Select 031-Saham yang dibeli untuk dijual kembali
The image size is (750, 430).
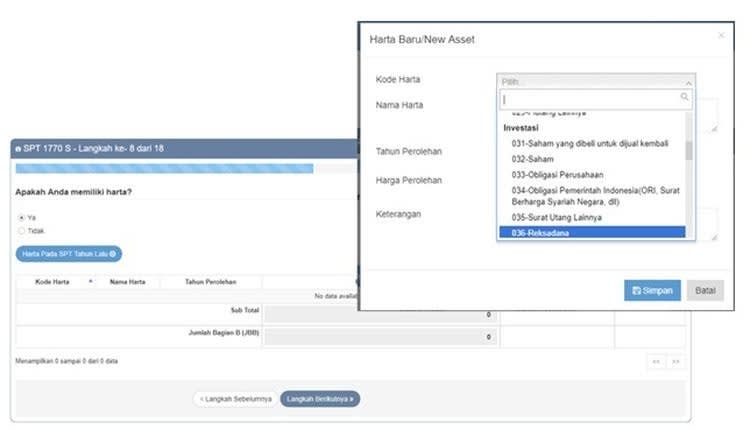coord(591,144)
